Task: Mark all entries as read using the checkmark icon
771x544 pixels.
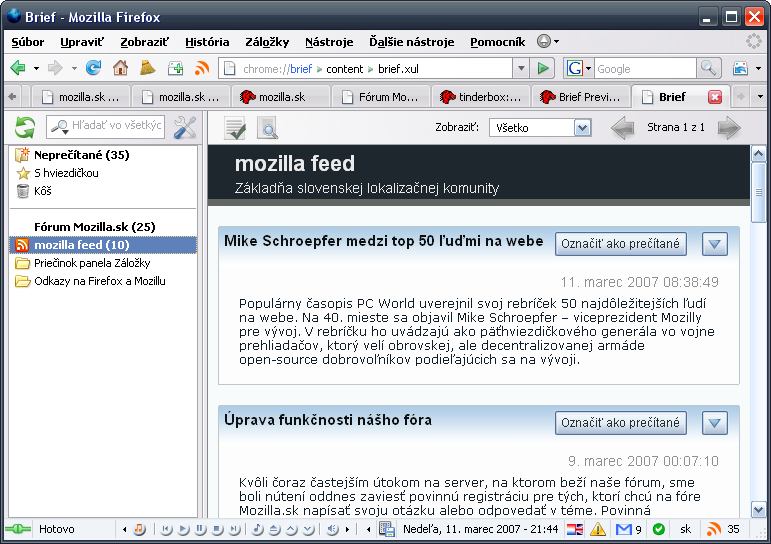Action: tap(235, 128)
